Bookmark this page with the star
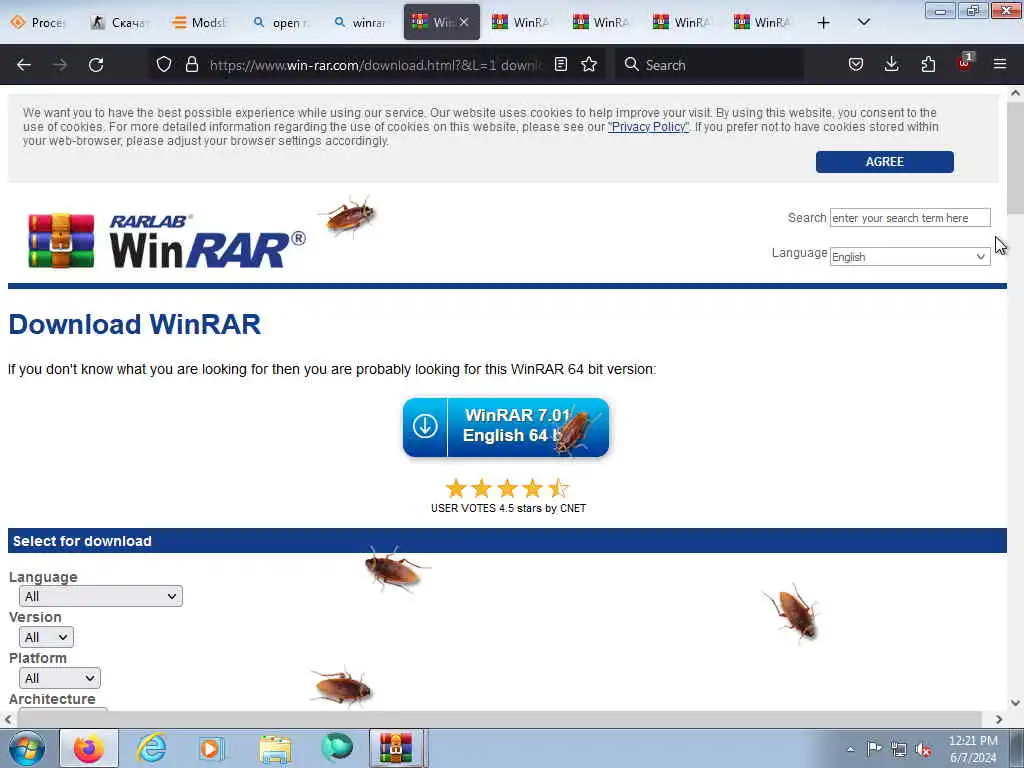 [589, 64]
